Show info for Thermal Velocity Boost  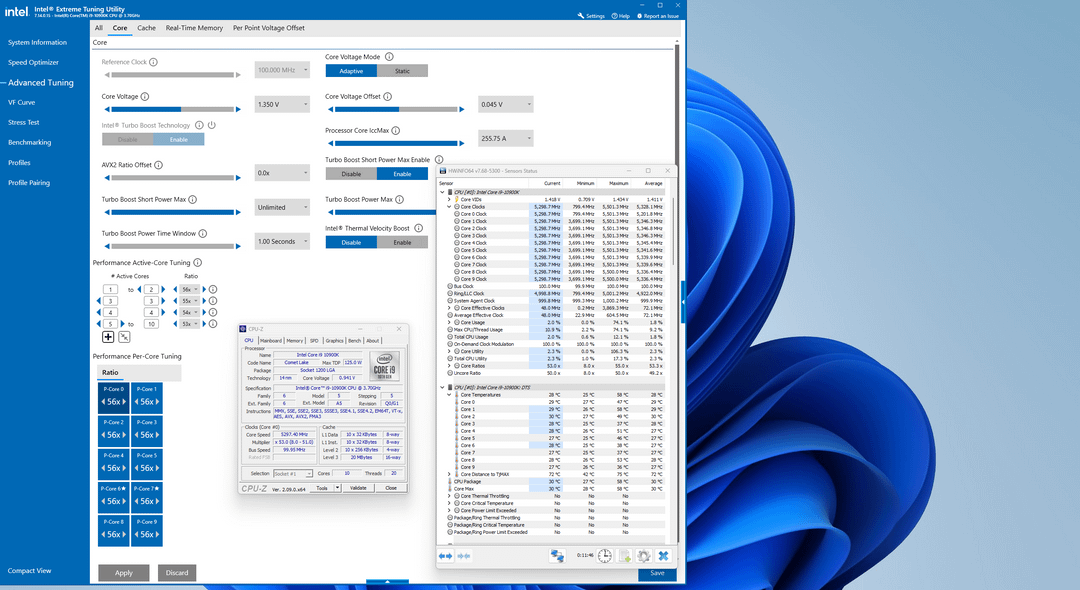point(418,228)
